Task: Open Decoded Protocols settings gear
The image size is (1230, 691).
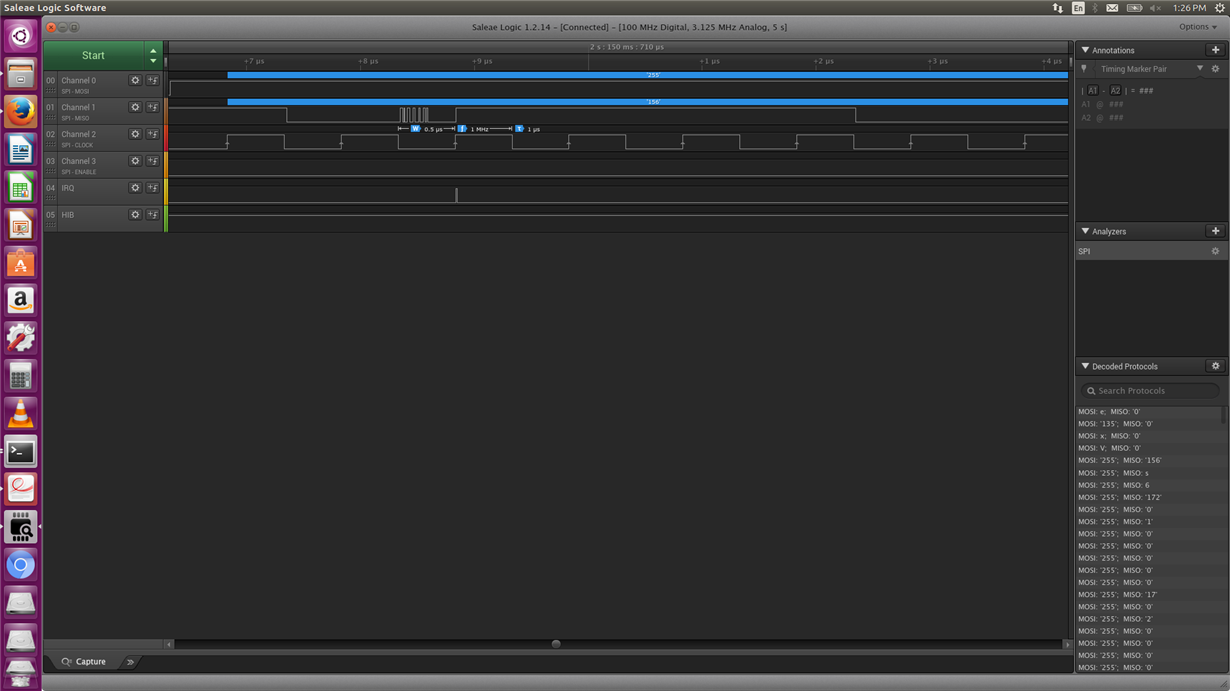Action: point(1215,366)
